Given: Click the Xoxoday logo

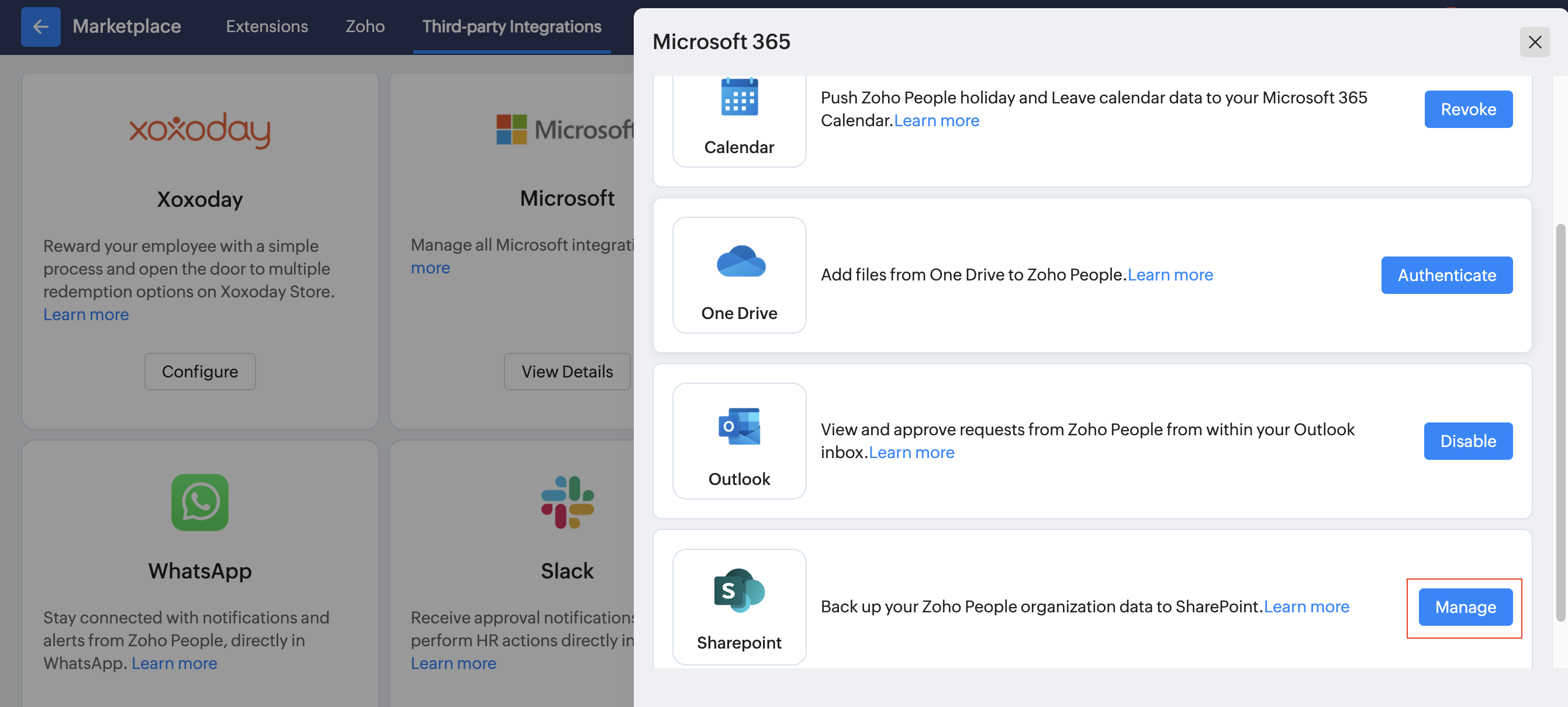Looking at the screenshot, I should pos(199,130).
